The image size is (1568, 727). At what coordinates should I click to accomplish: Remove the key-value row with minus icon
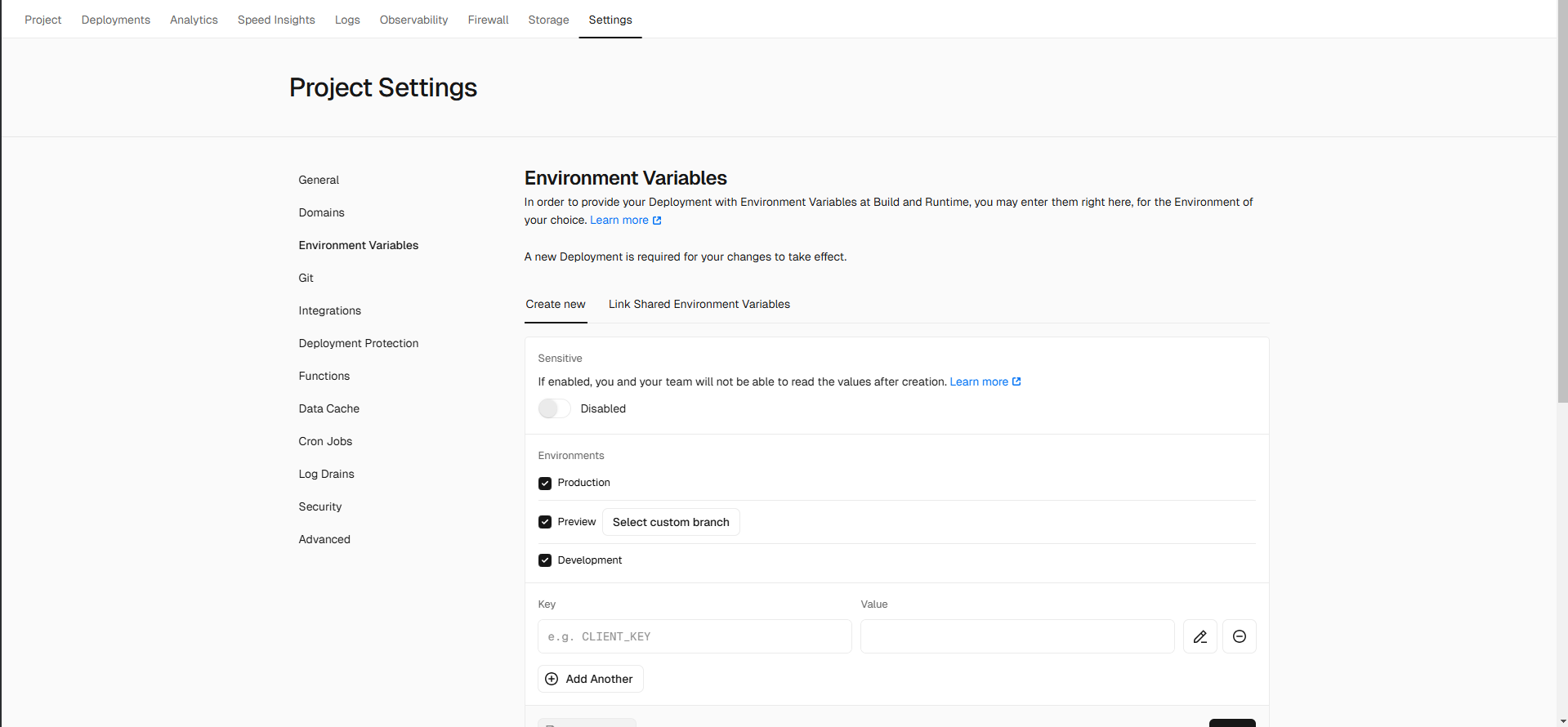(x=1239, y=636)
